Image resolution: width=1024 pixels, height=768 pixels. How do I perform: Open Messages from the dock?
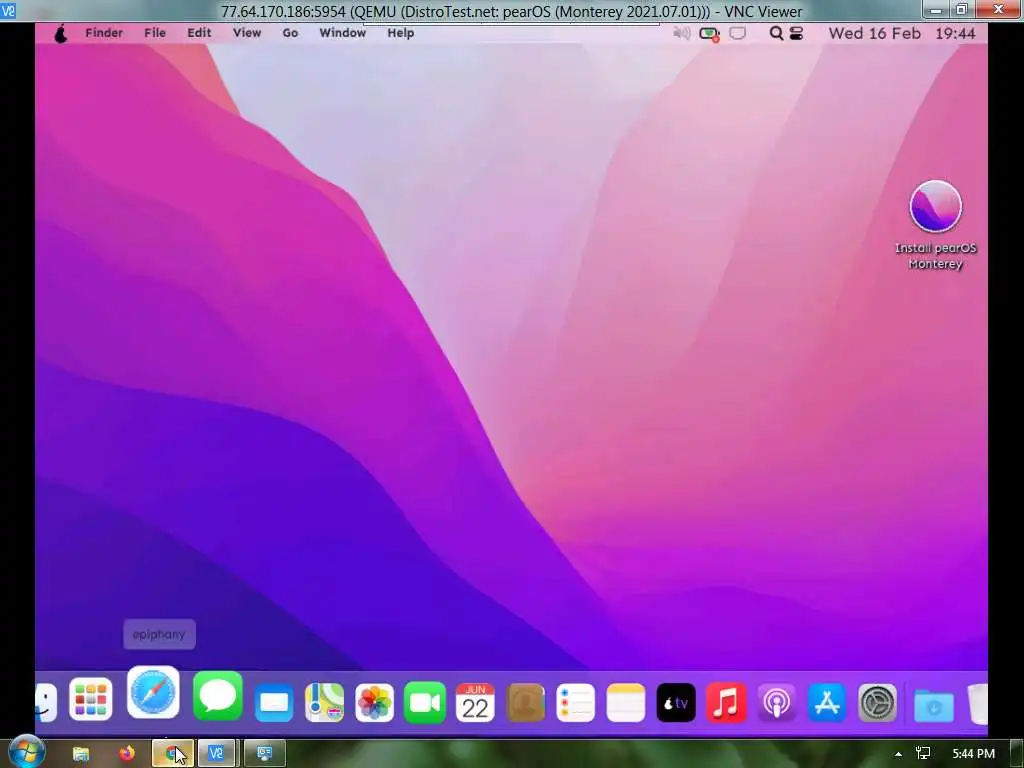point(217,696)
